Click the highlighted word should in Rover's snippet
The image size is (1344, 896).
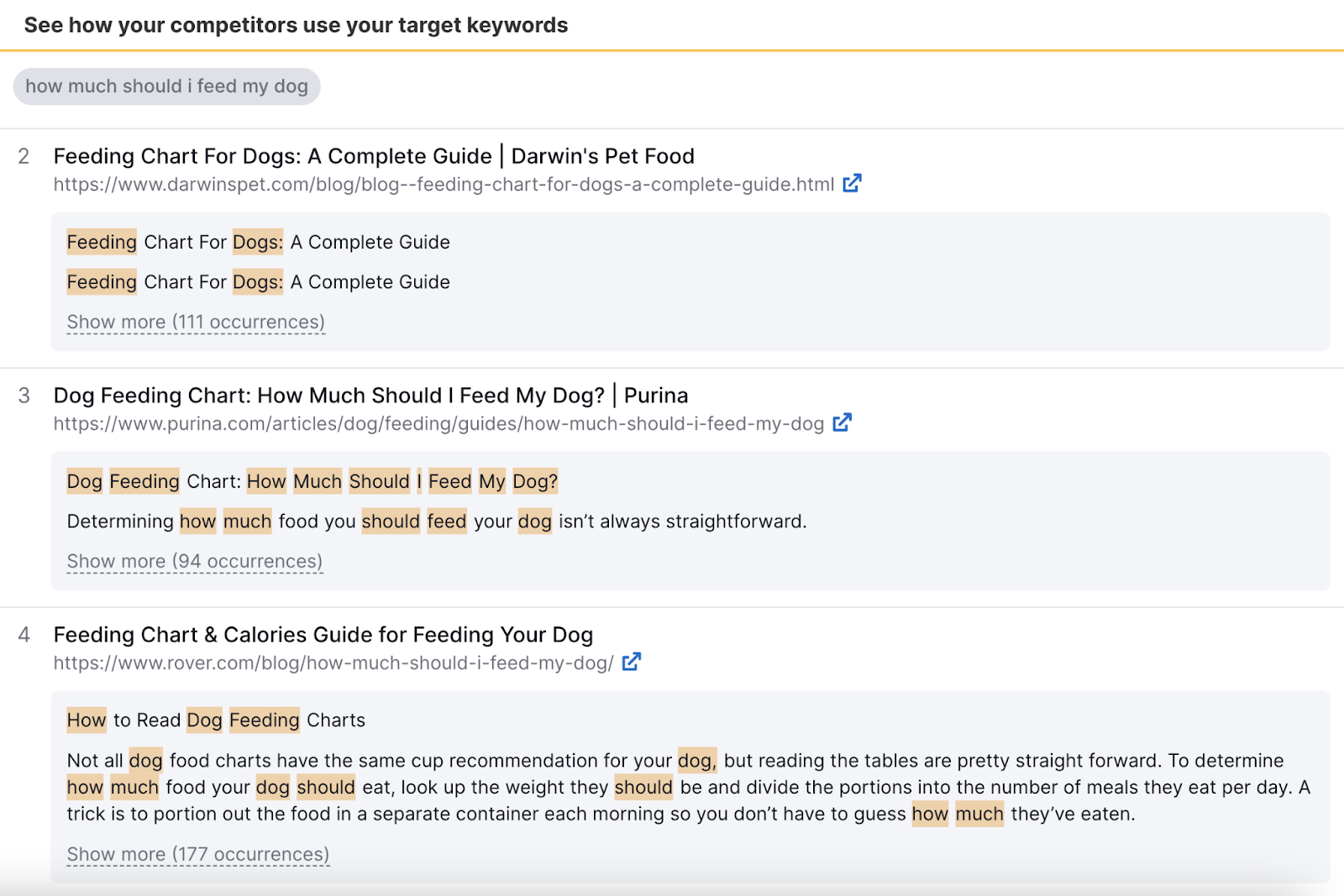(x=326, y=788)
